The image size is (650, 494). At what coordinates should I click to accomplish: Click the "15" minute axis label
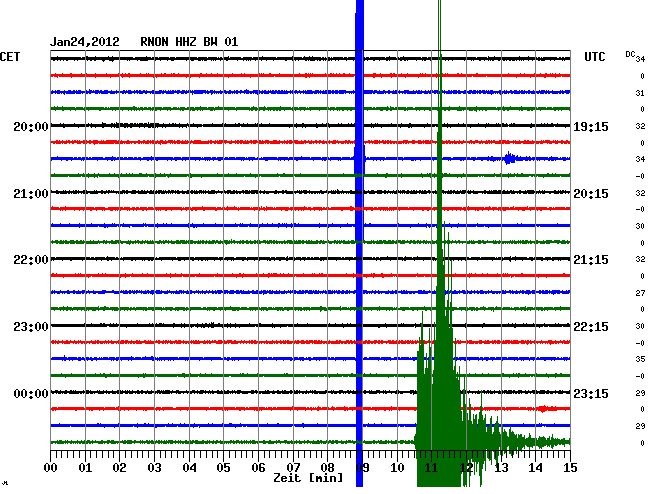click(570, 468)
